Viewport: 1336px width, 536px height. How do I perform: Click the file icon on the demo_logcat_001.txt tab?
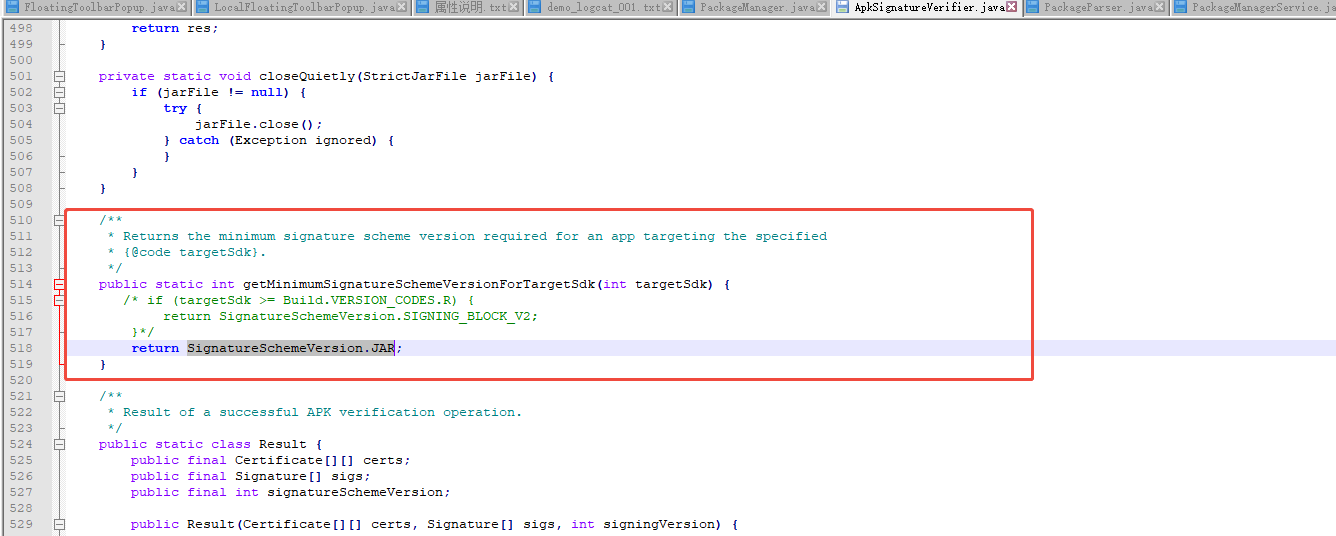click(536, 8)
